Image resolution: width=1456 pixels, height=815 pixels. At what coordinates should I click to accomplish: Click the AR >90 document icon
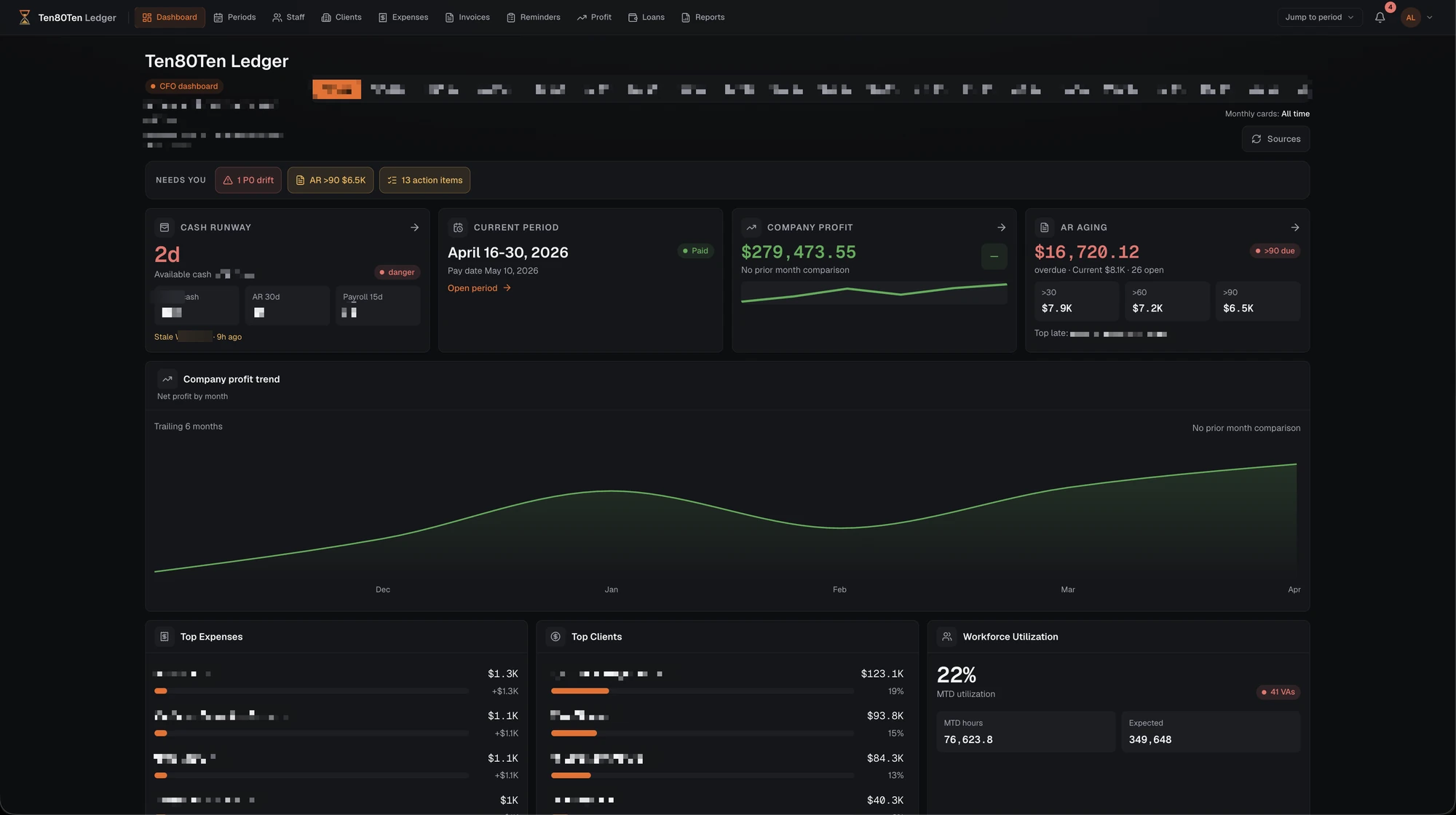(300, 180)
